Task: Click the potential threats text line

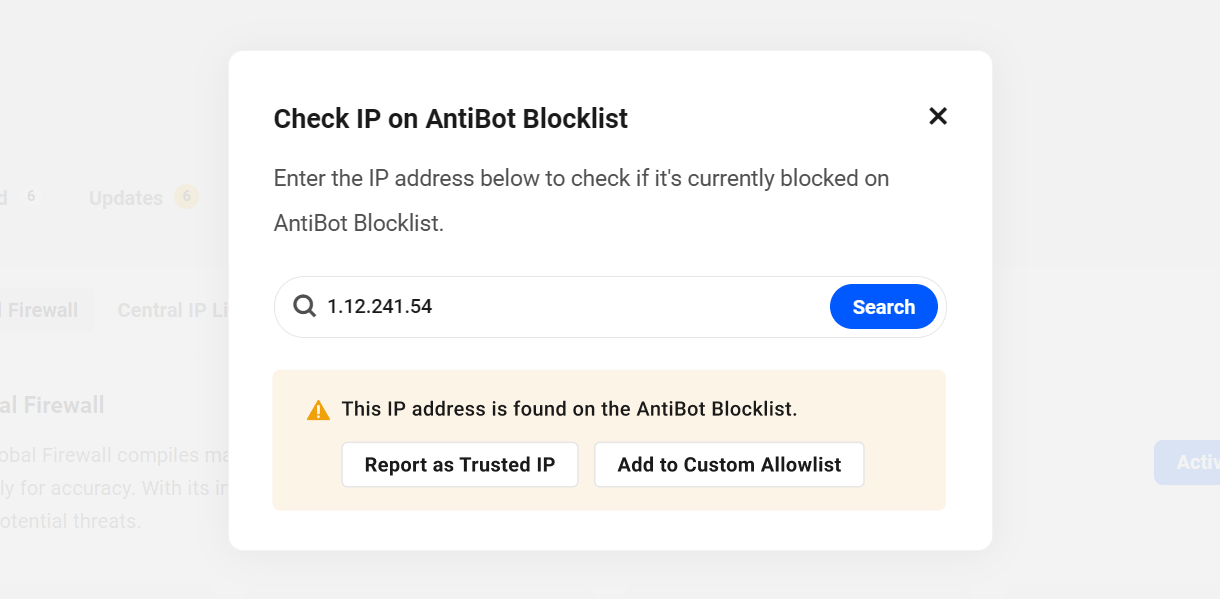Action: pos(70,521)
